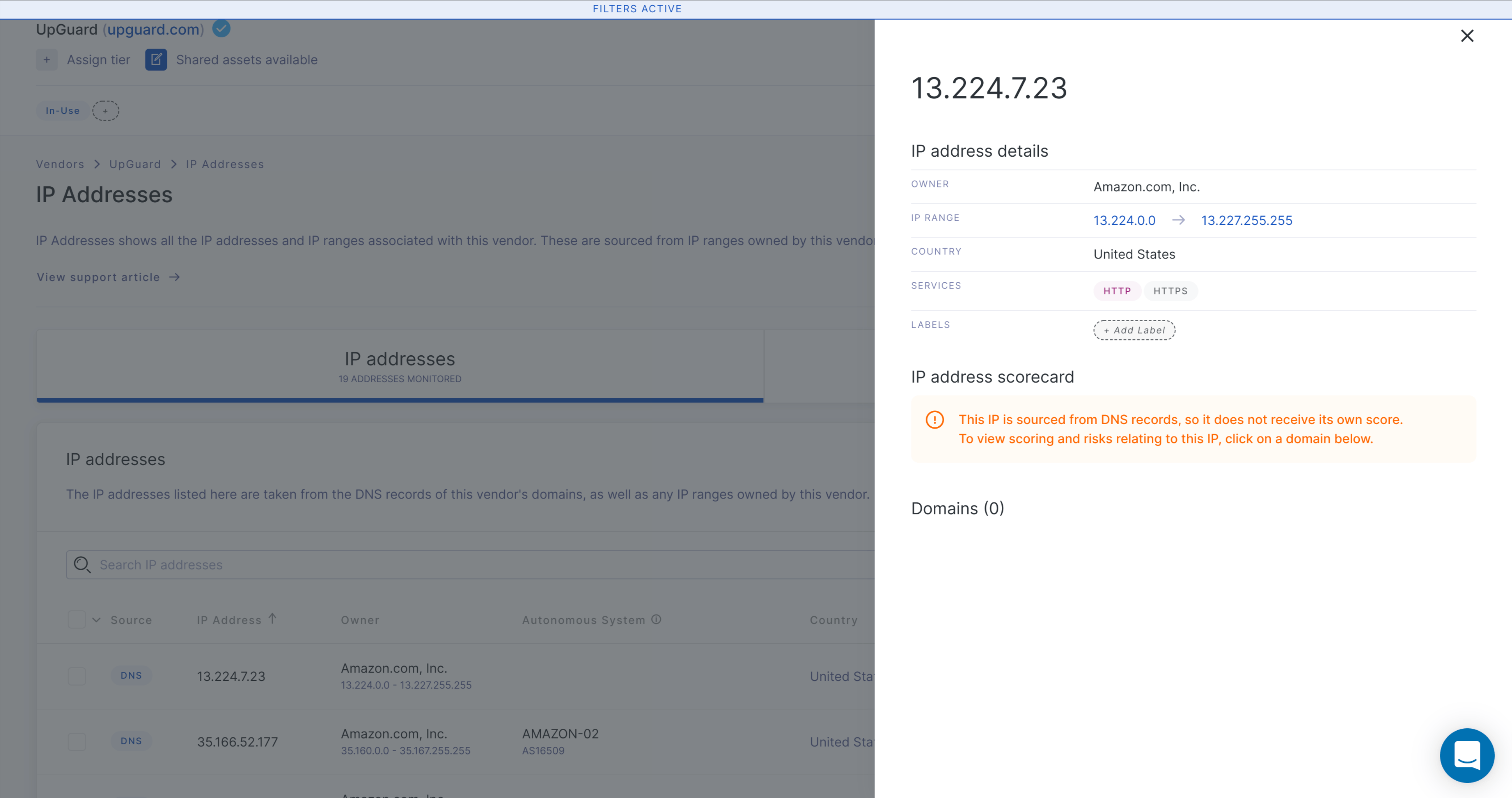Select the IP addresses tab
Screen dimensions: 1512x798
coord(400,366)
